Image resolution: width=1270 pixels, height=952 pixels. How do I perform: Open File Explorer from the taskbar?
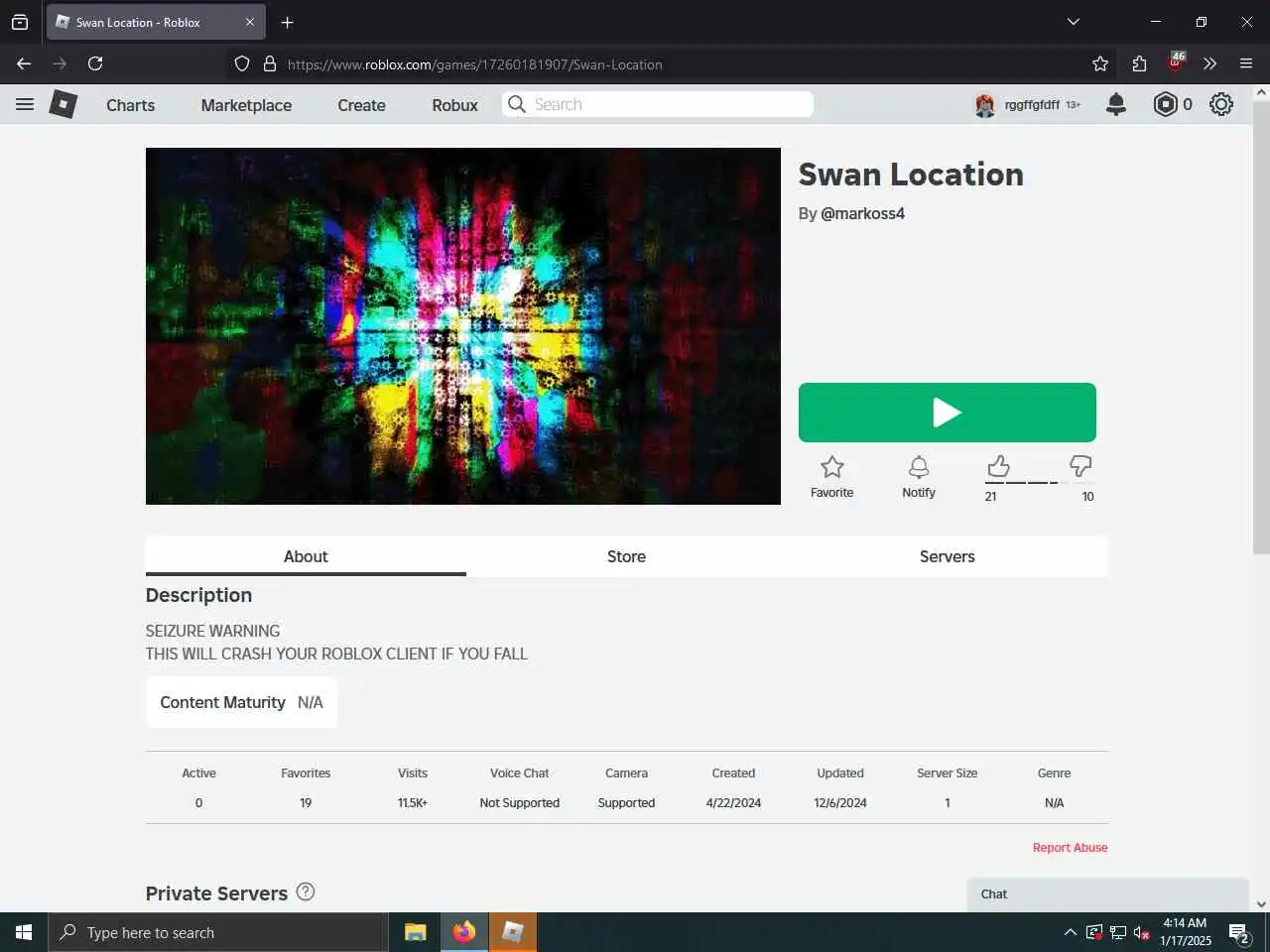tap(415, 932)
